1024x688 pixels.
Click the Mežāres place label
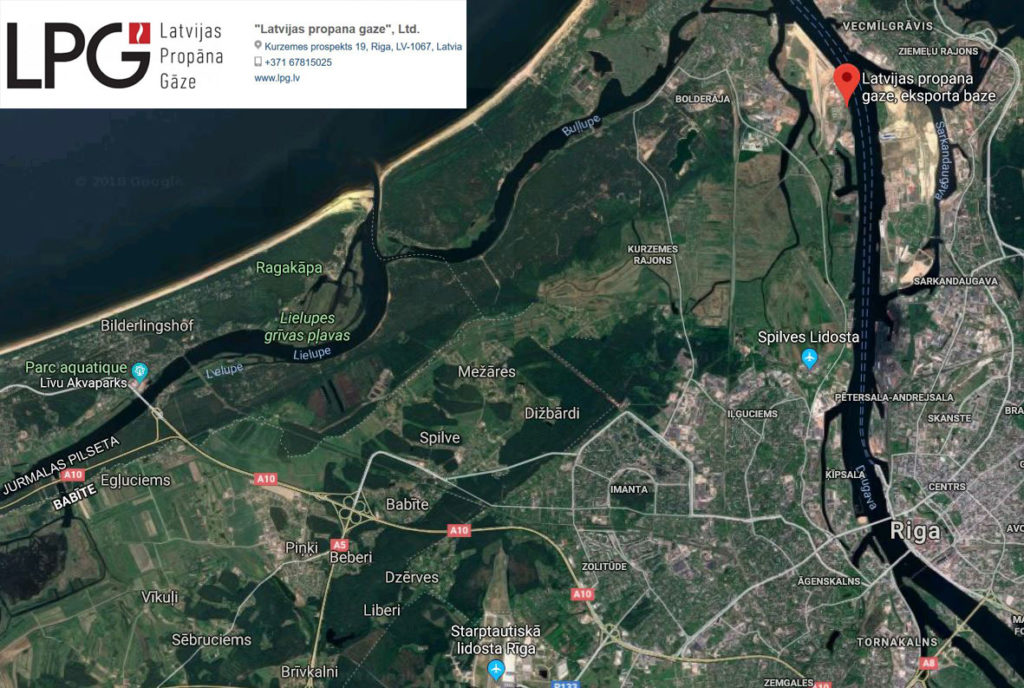tap(487, 372)
